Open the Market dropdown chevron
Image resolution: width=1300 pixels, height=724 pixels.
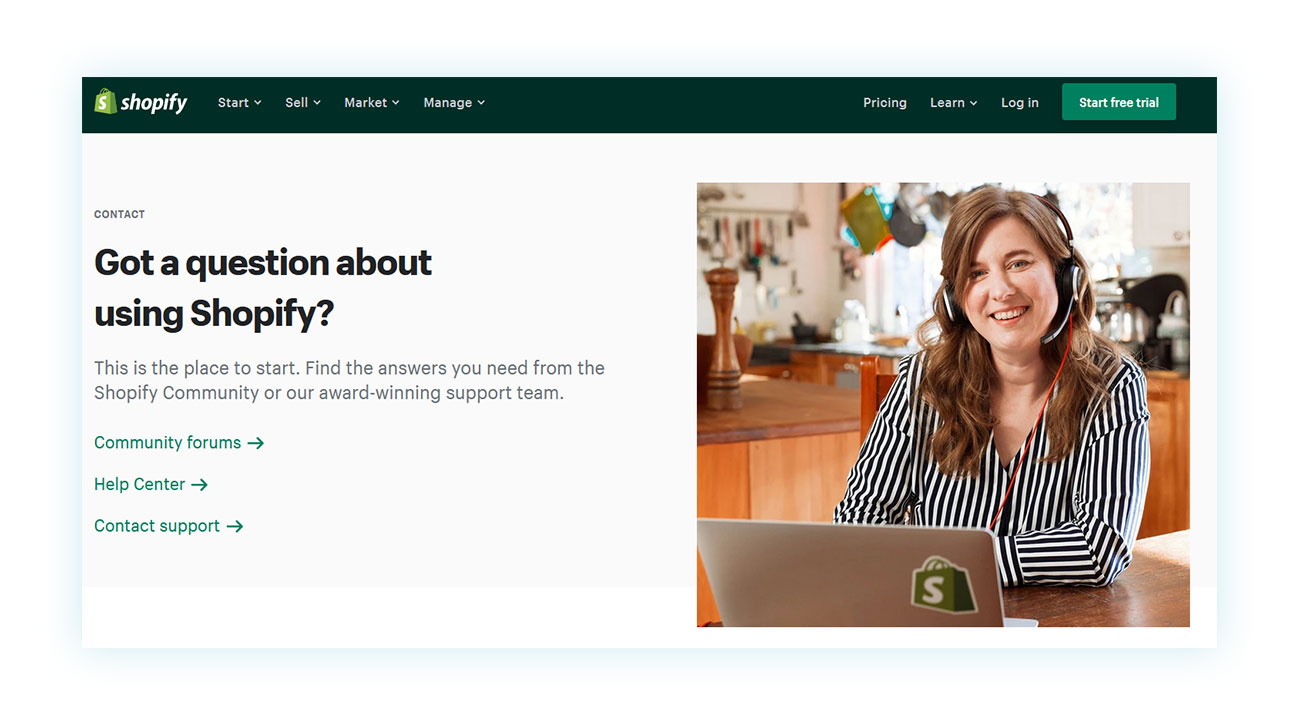pyautogui.click(x=396, y=103)
